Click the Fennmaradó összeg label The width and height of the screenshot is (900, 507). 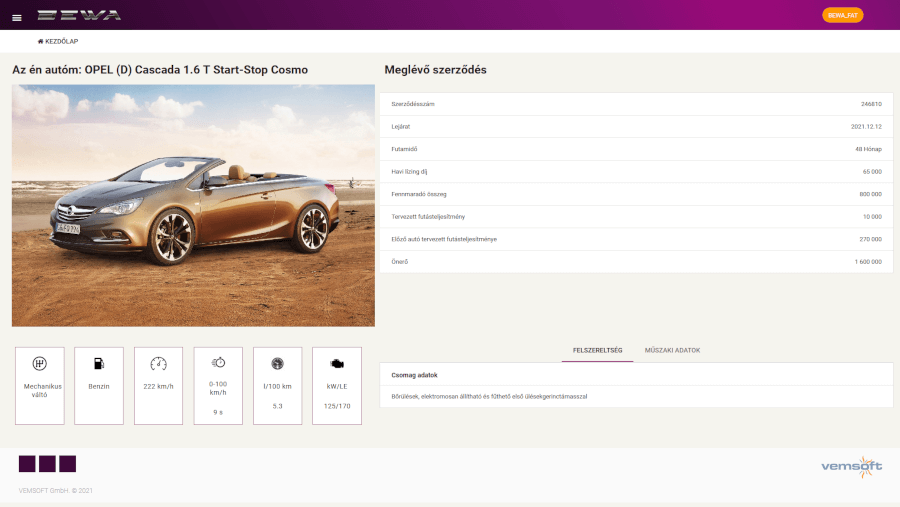click(419, 194)
